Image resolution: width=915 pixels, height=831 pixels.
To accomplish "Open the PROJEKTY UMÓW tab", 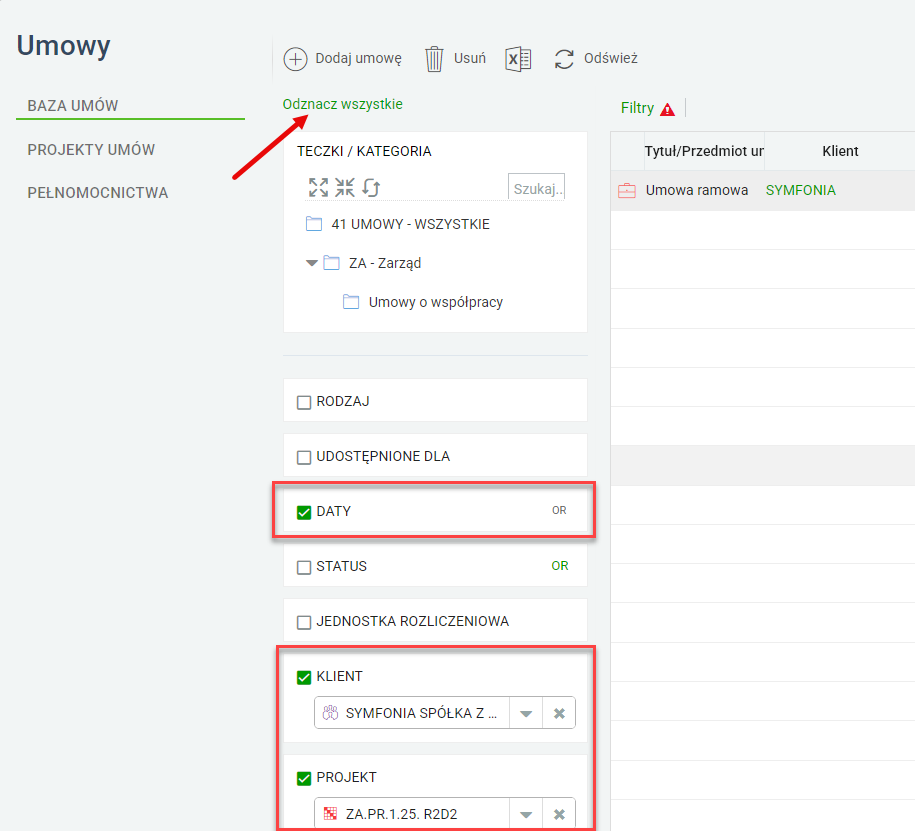I will point(91,149).
